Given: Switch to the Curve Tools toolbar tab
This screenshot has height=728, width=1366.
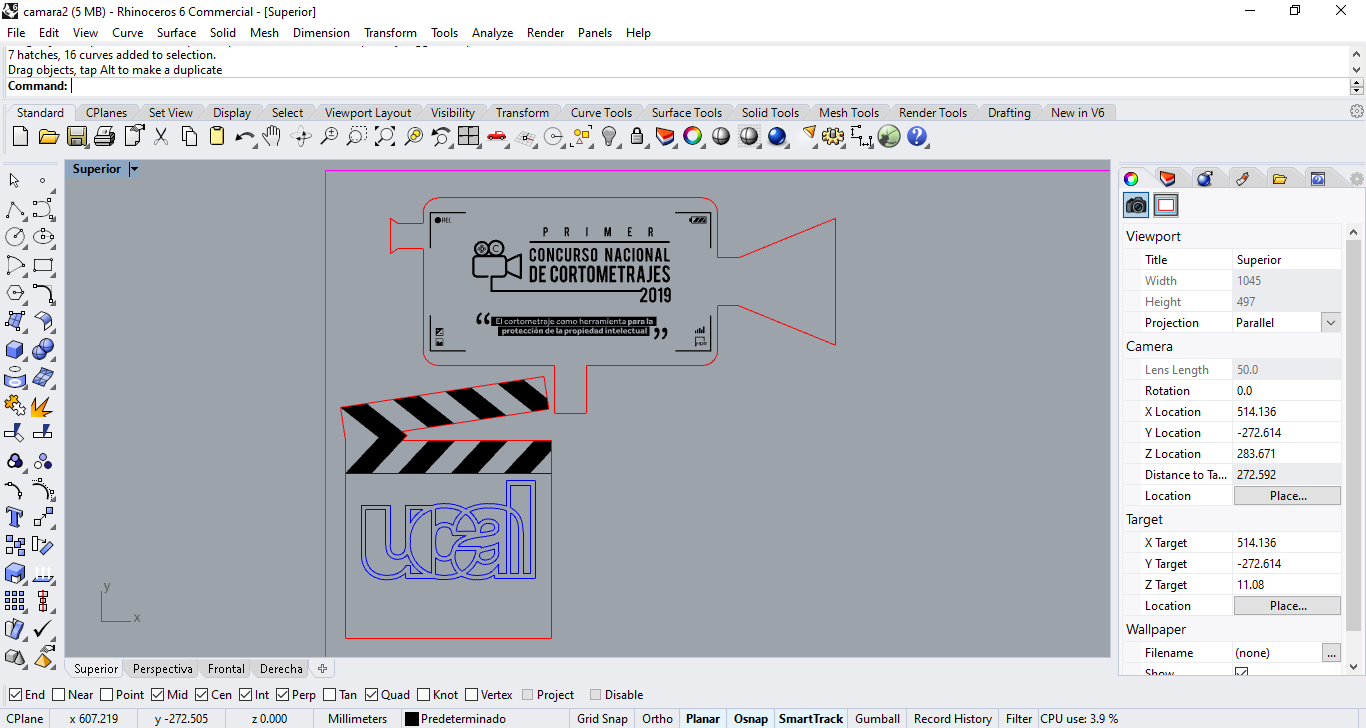Looking at the screenshot, I should 601,113.
